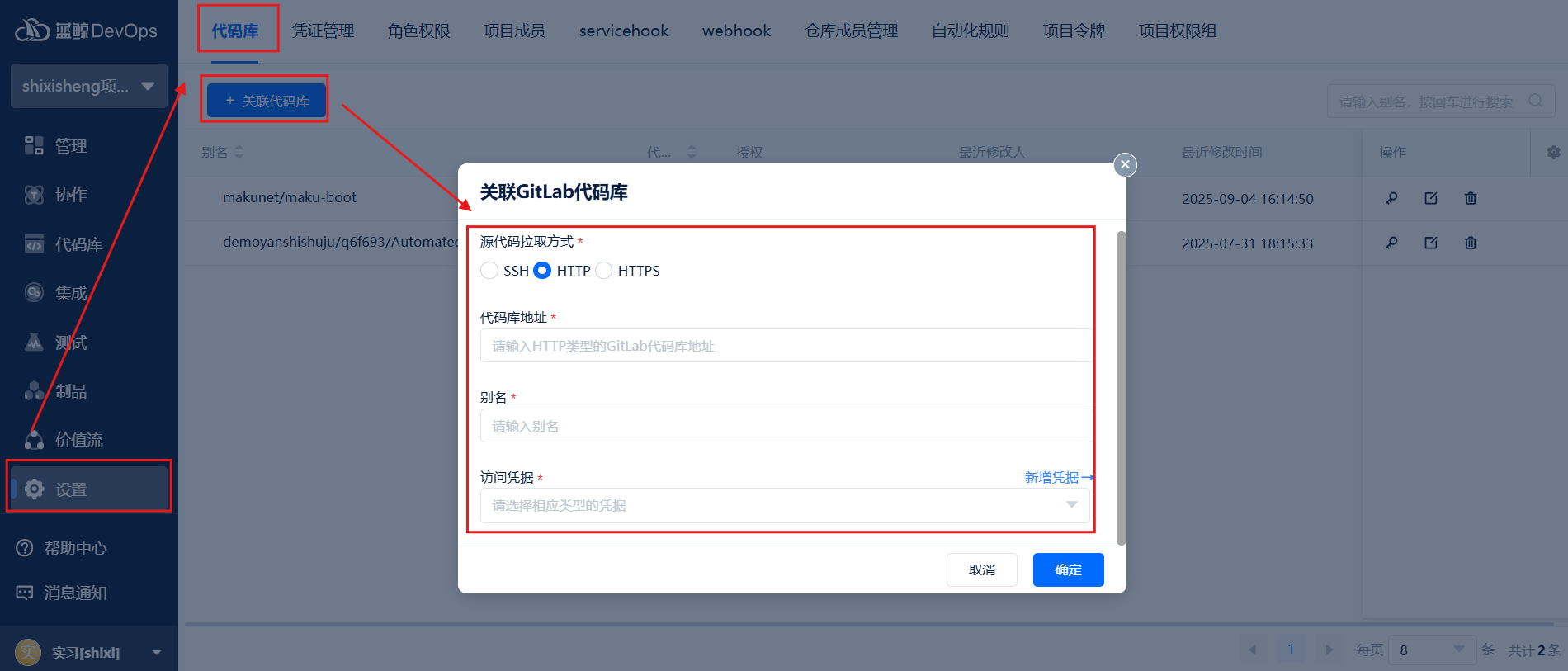This screenshot has width=1568, height=671.
Task: Click the edit icon for makunet/maku-boot row
Action: tap(1431, 198)
